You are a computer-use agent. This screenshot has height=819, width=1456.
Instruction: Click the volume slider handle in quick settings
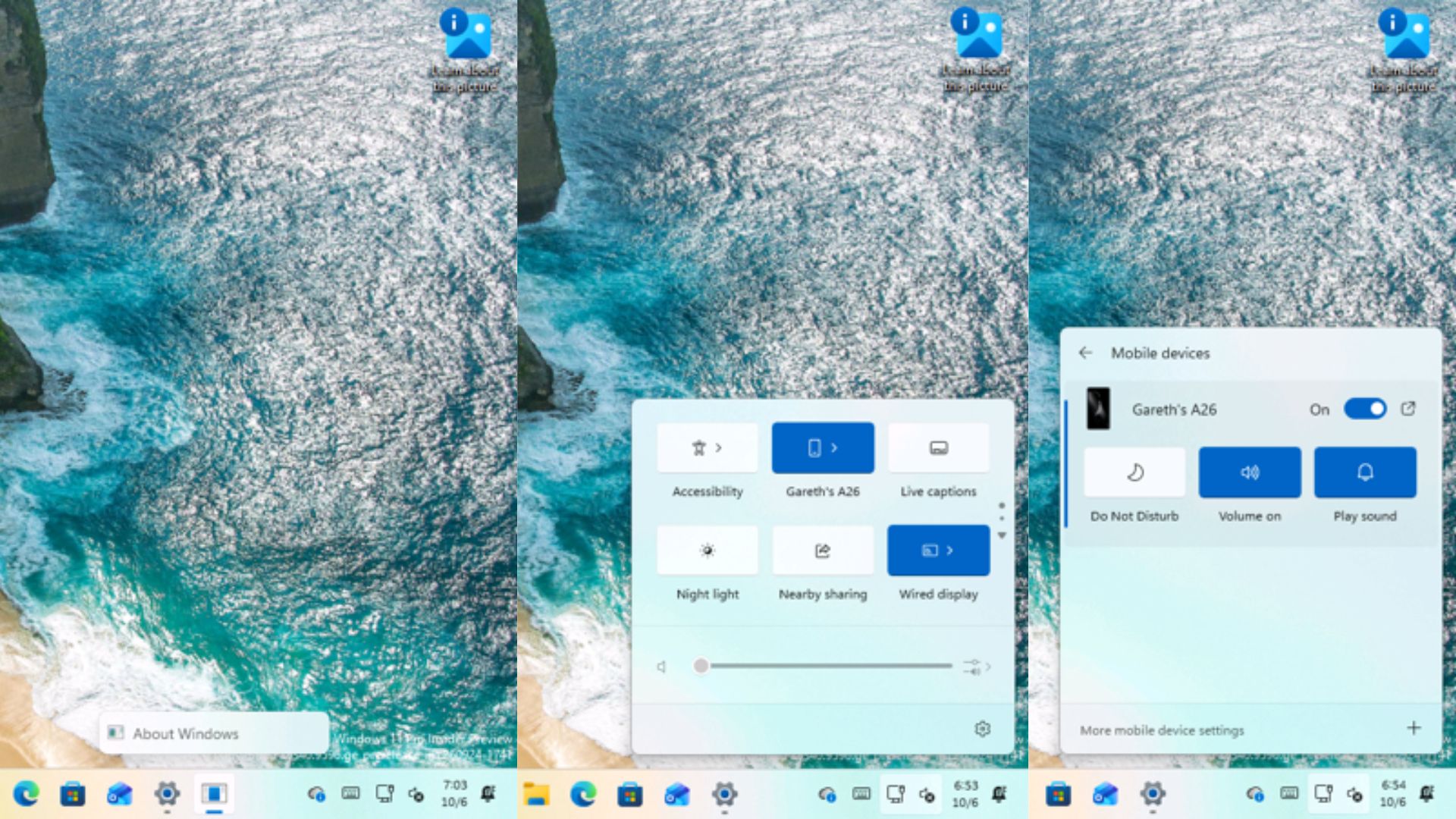click(701, 666)
